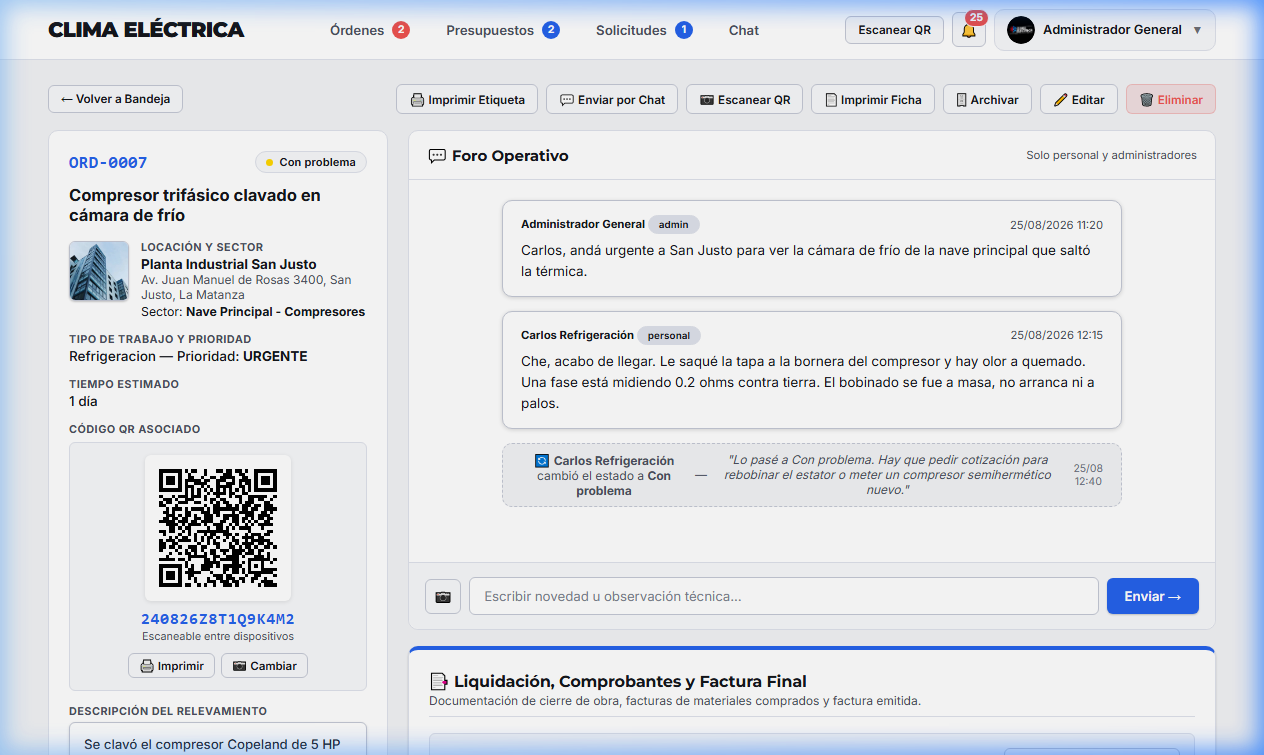Click the order number ORD-0007
Viewport: 1264px width, 755px height.
tap(108, 162)
